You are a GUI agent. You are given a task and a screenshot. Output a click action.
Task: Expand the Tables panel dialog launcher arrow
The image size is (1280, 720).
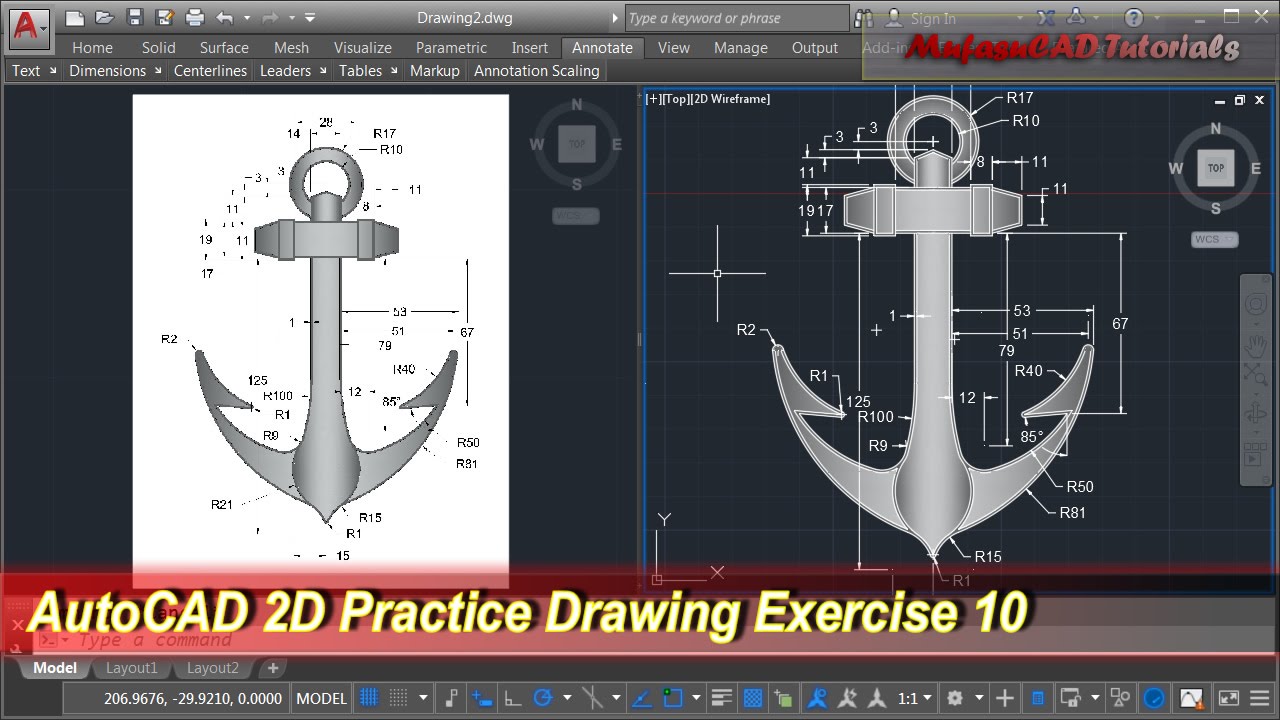tap(394, 70)
